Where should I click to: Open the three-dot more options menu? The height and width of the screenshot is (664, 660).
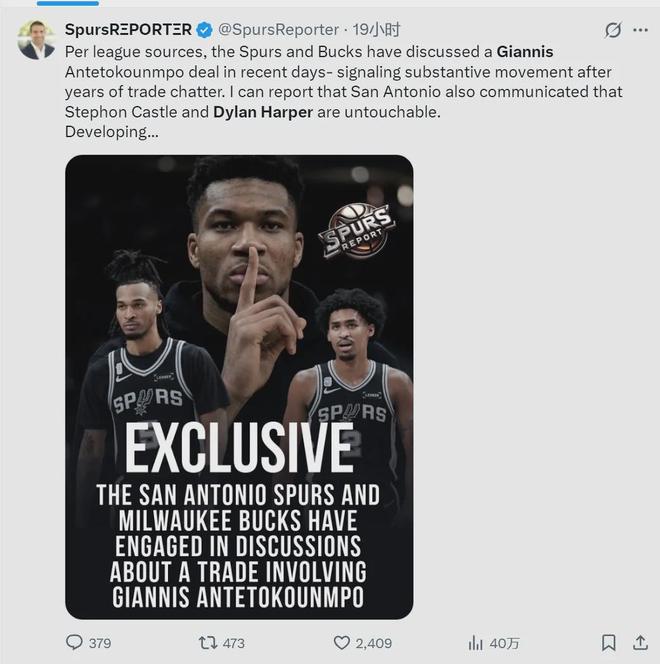[x=641, y=31]
